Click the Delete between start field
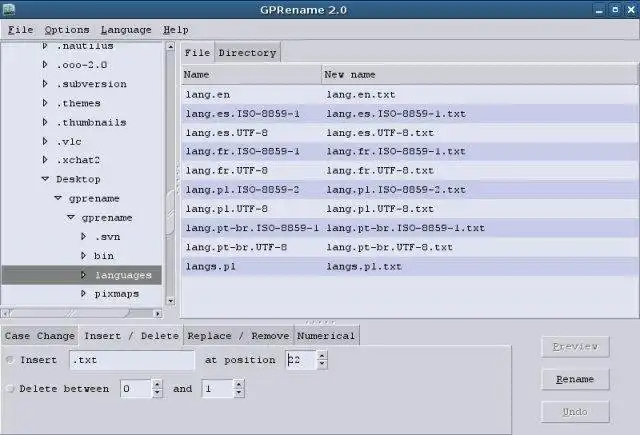This screenshot has width=640, height=435. 136,388
